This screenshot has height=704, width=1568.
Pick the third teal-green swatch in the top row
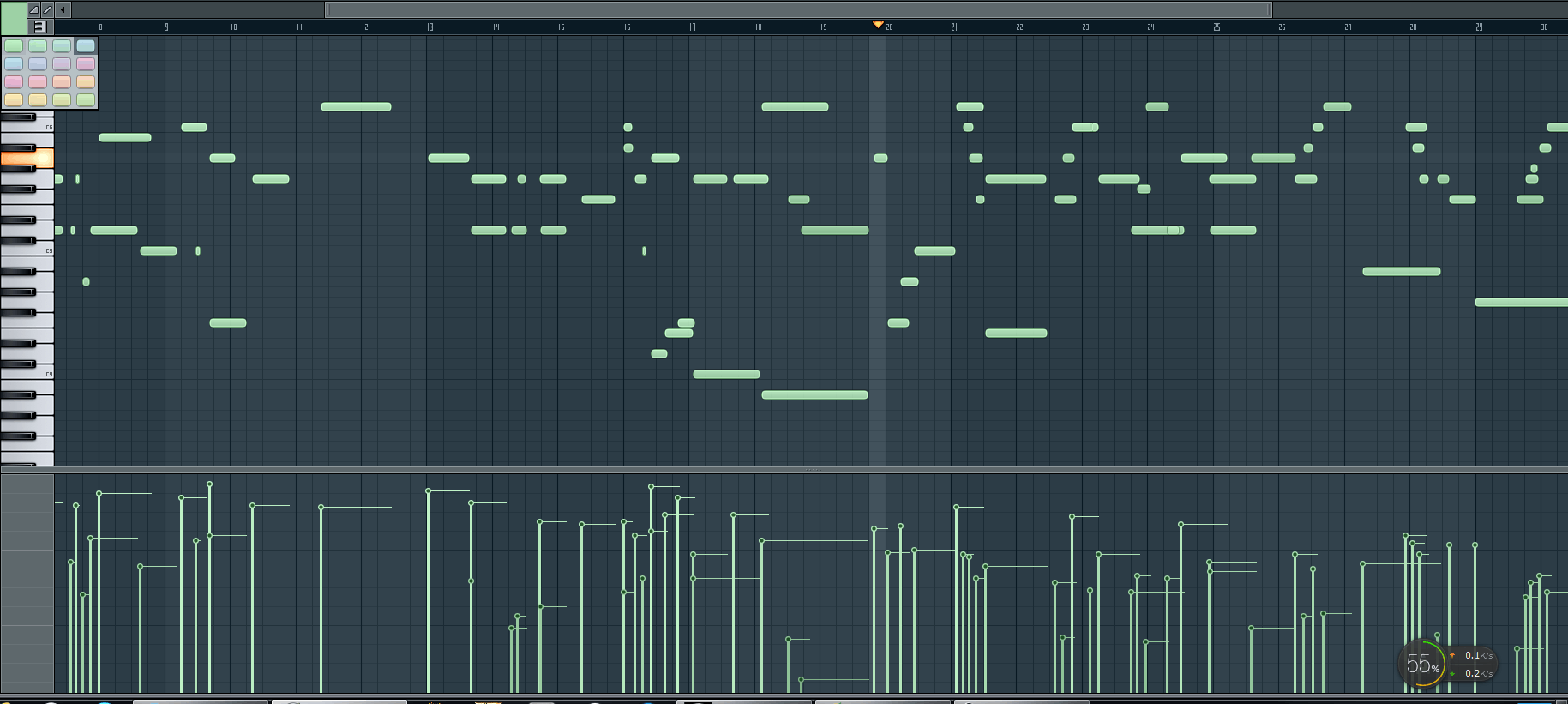coord(62,45)
